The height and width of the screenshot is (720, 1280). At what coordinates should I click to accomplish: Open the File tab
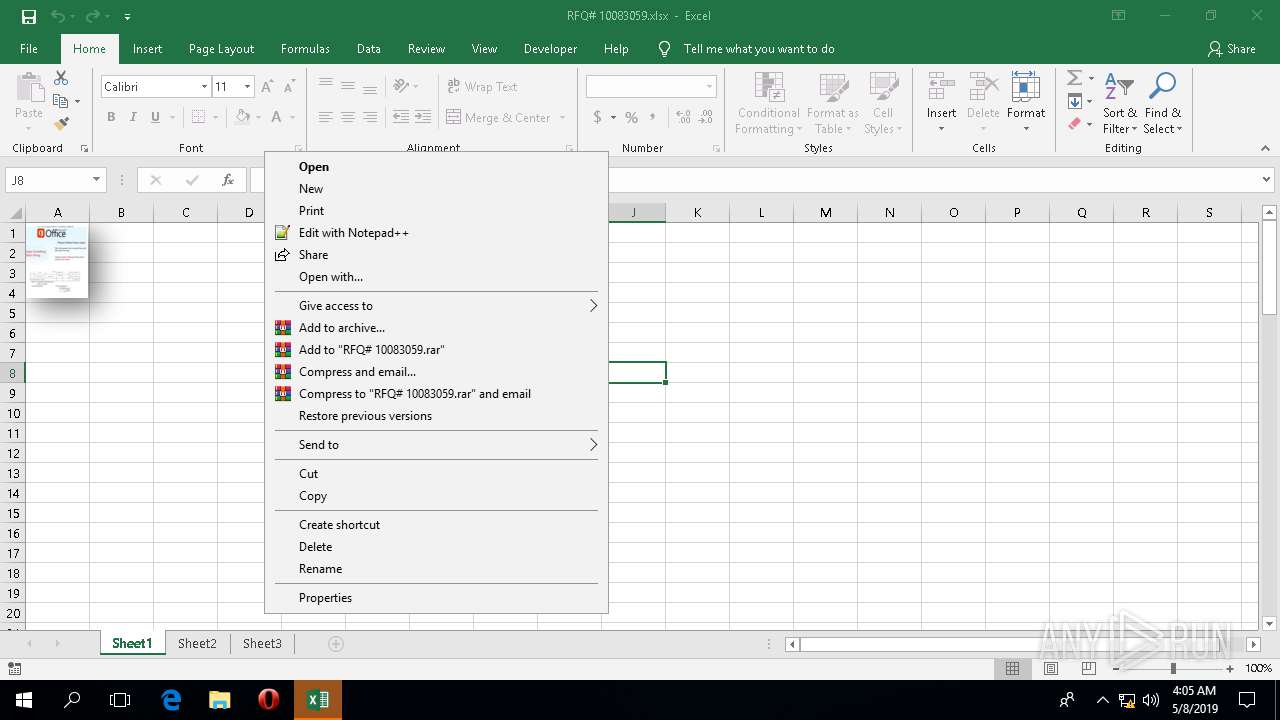pos(29,49)
